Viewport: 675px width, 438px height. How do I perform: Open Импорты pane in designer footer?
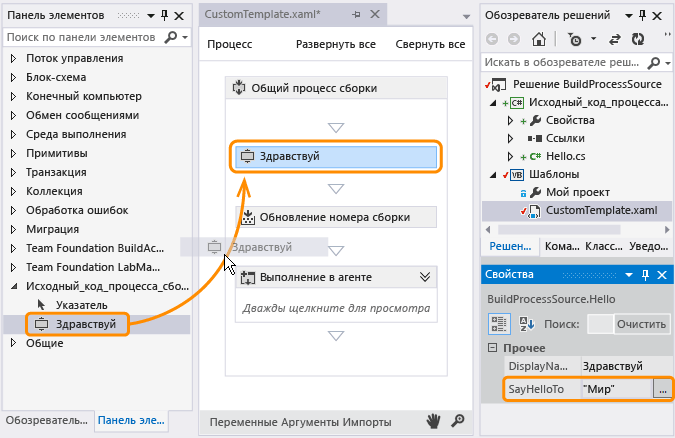pyautogui.click(x=367, y=422)
